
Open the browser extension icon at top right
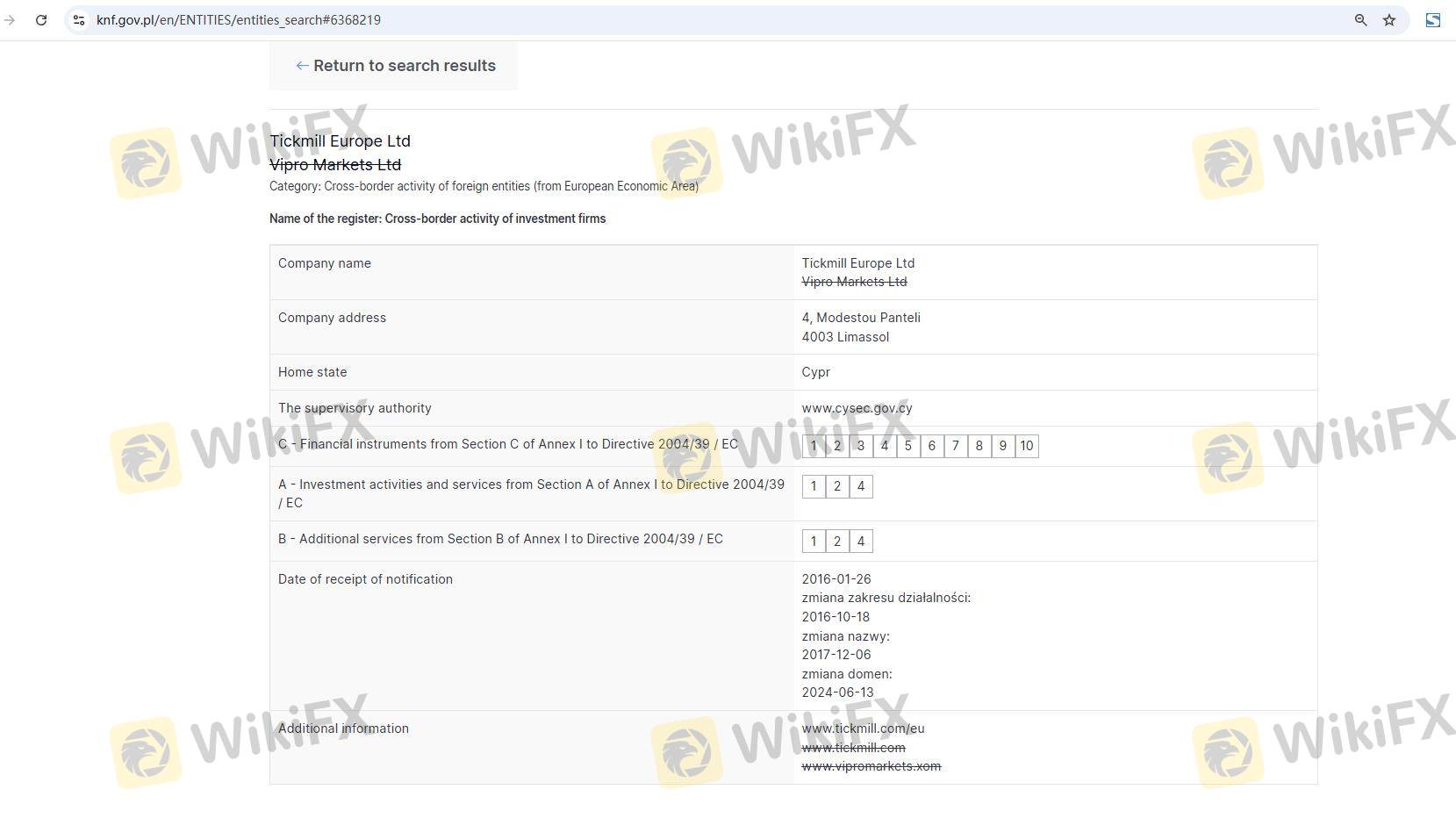point(1432,20)
